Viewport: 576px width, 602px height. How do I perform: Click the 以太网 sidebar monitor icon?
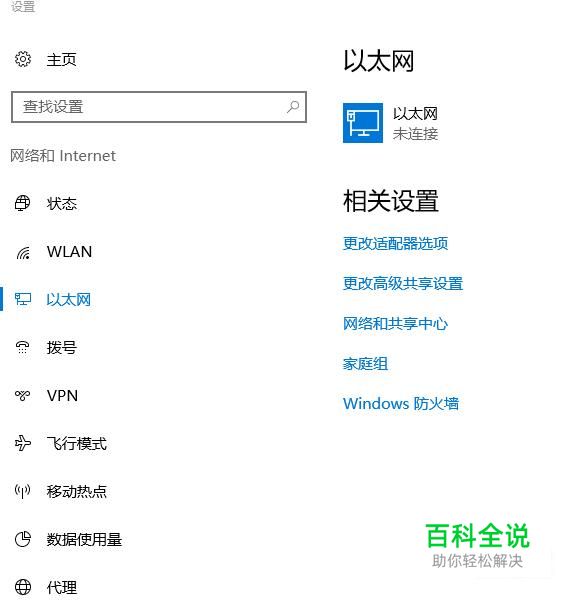23,299
